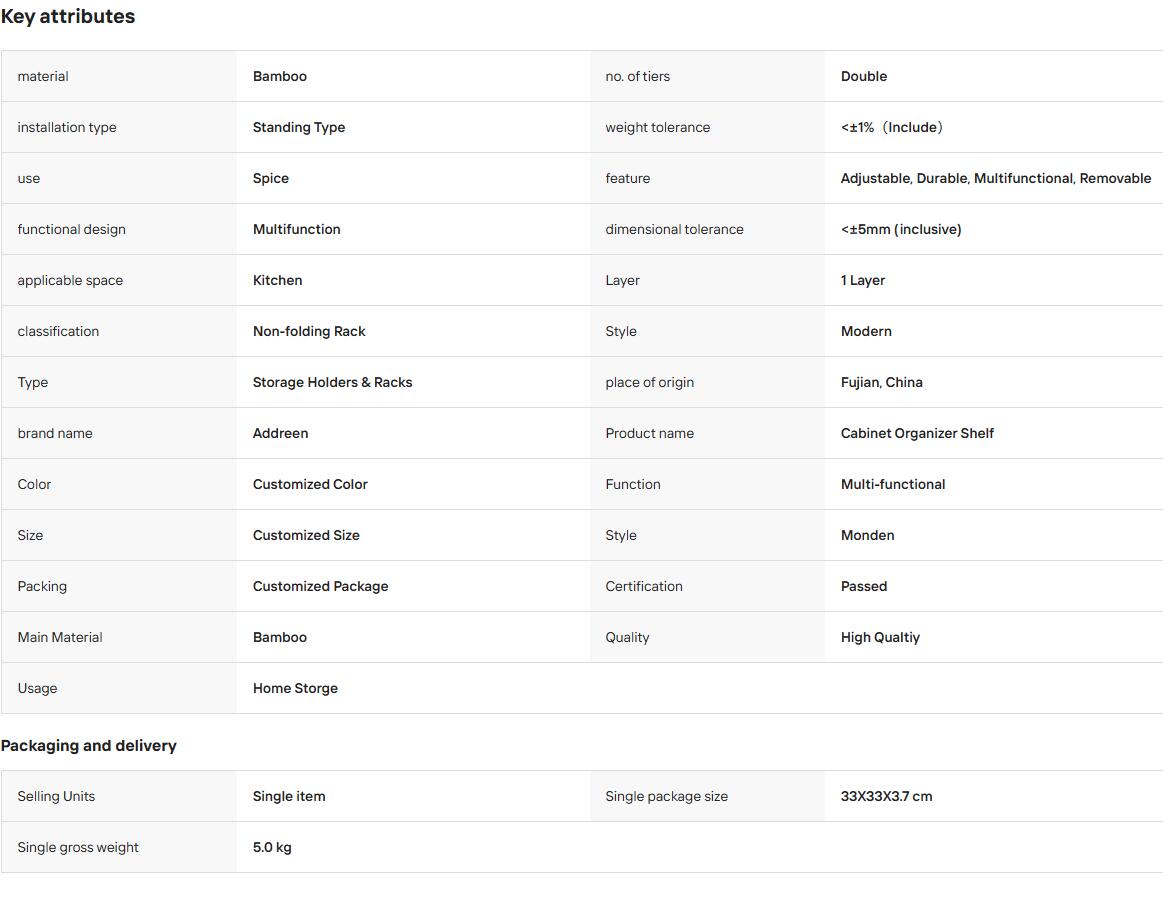Select the Addreen brand name

click(280, 434)
